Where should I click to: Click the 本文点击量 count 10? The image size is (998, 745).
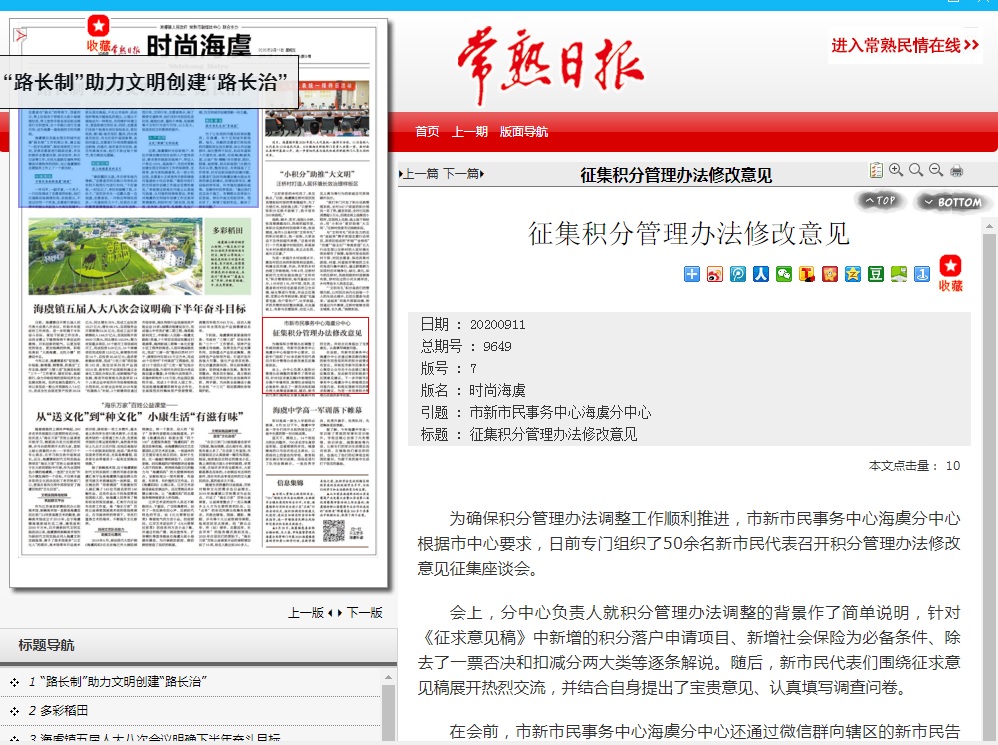point(953,466)
